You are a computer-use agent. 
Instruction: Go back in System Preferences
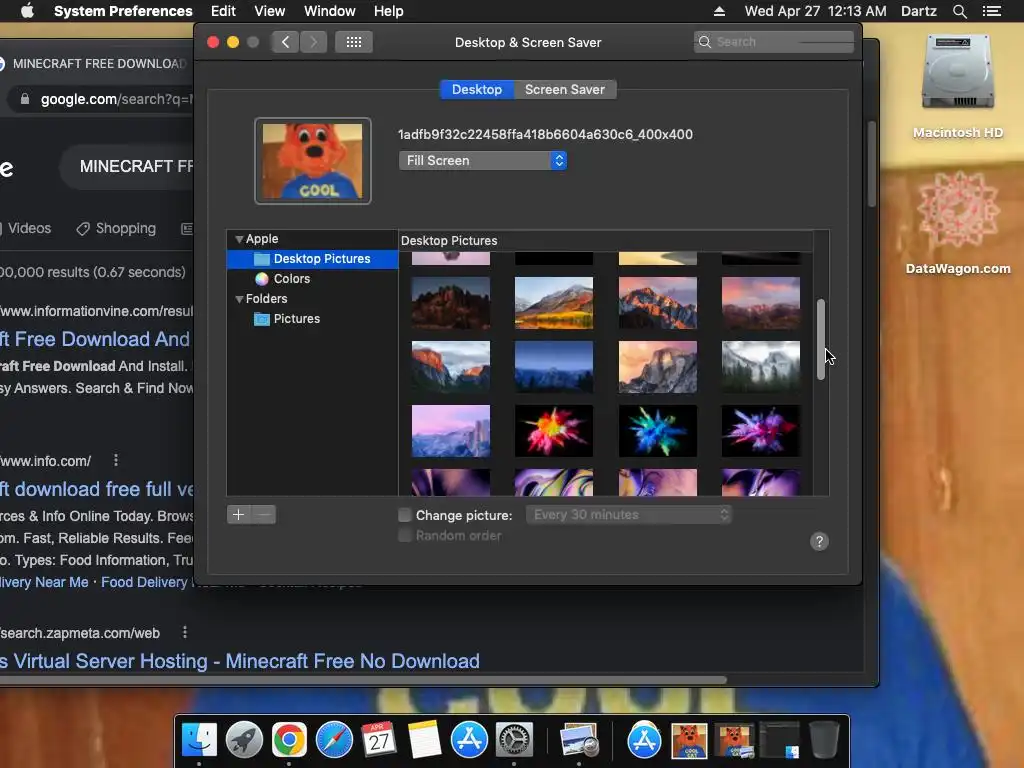tap(285, 42)
